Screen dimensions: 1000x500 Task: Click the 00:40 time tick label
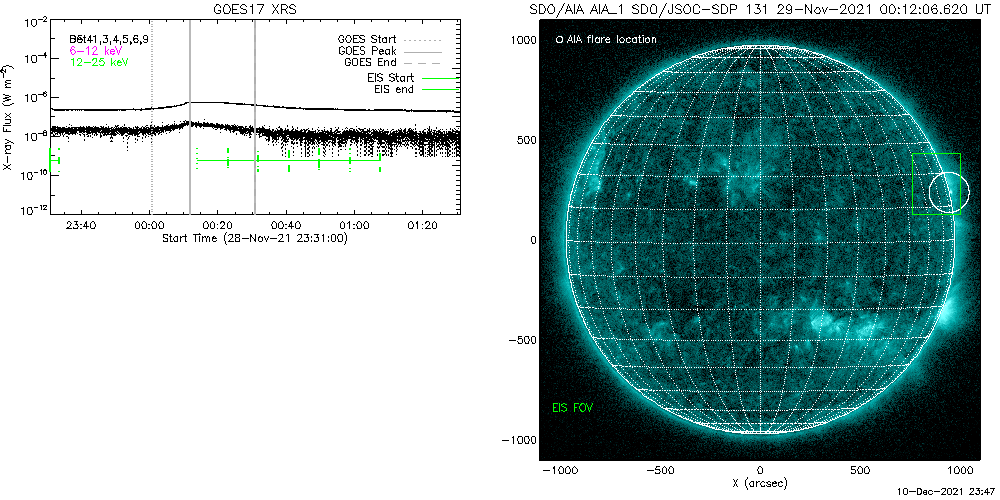click(287, 225)
